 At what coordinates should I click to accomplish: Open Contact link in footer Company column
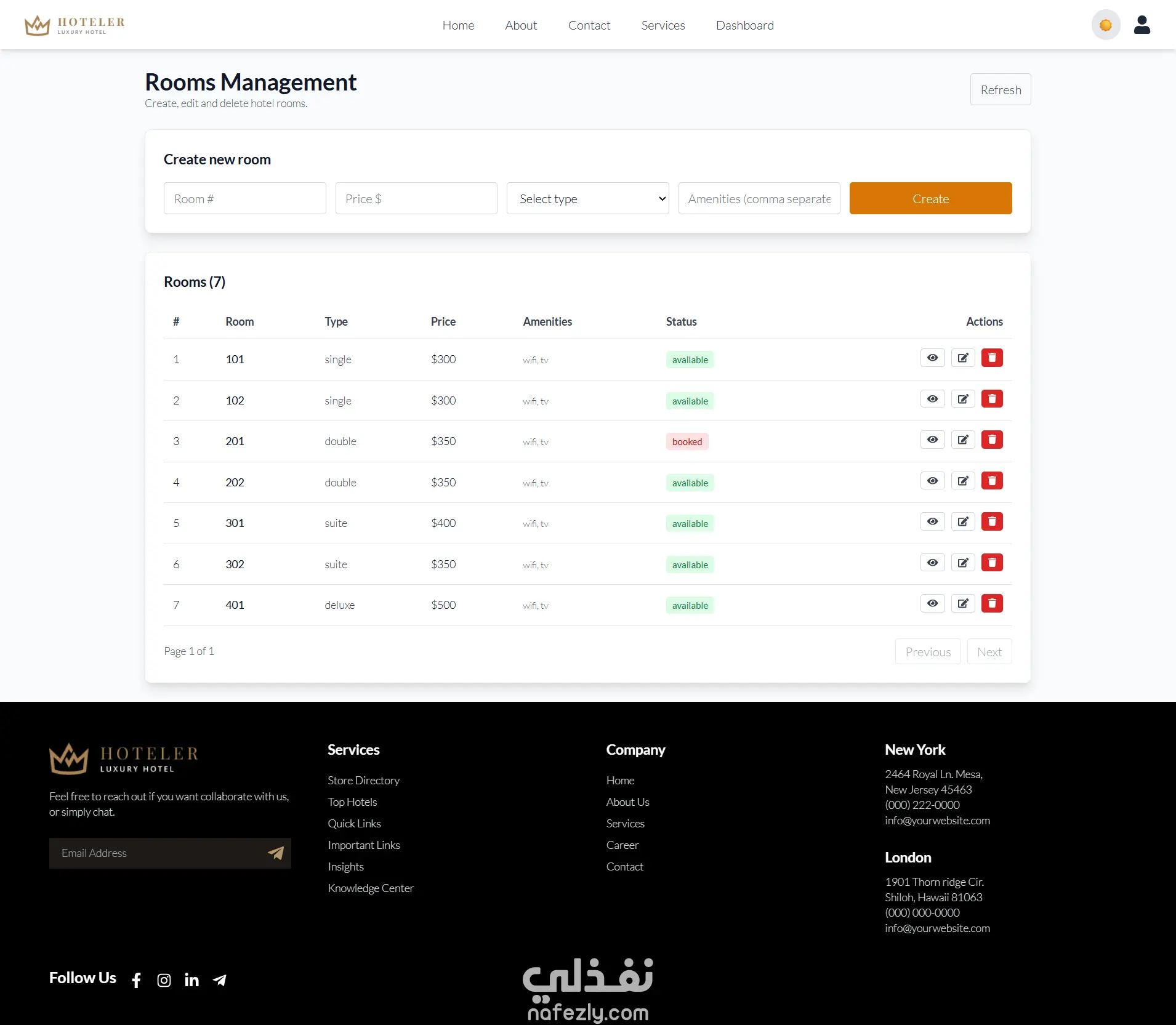[x=624, y=866]
